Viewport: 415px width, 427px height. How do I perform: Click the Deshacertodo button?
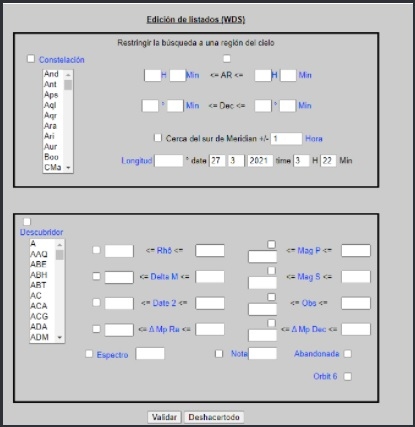pos(214,417)
